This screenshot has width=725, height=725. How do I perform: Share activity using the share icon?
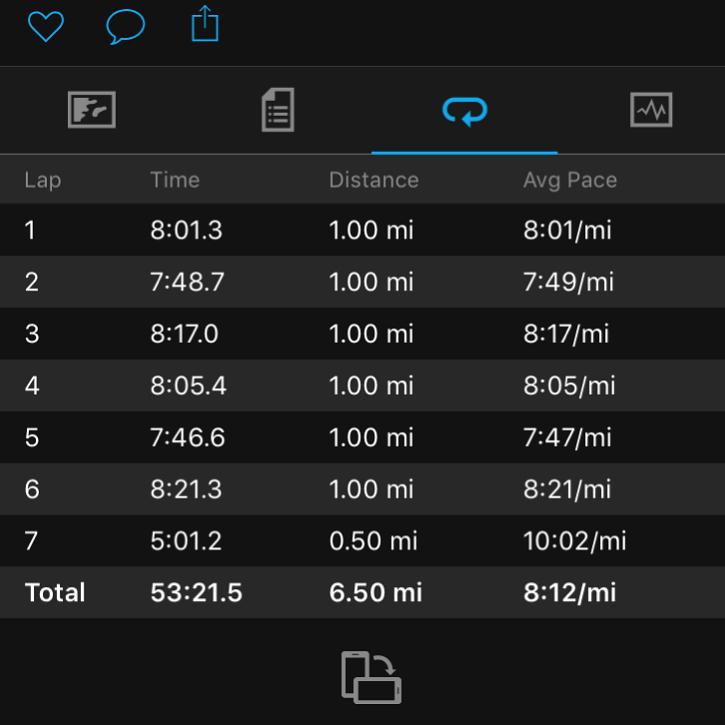tap(205, 24)
